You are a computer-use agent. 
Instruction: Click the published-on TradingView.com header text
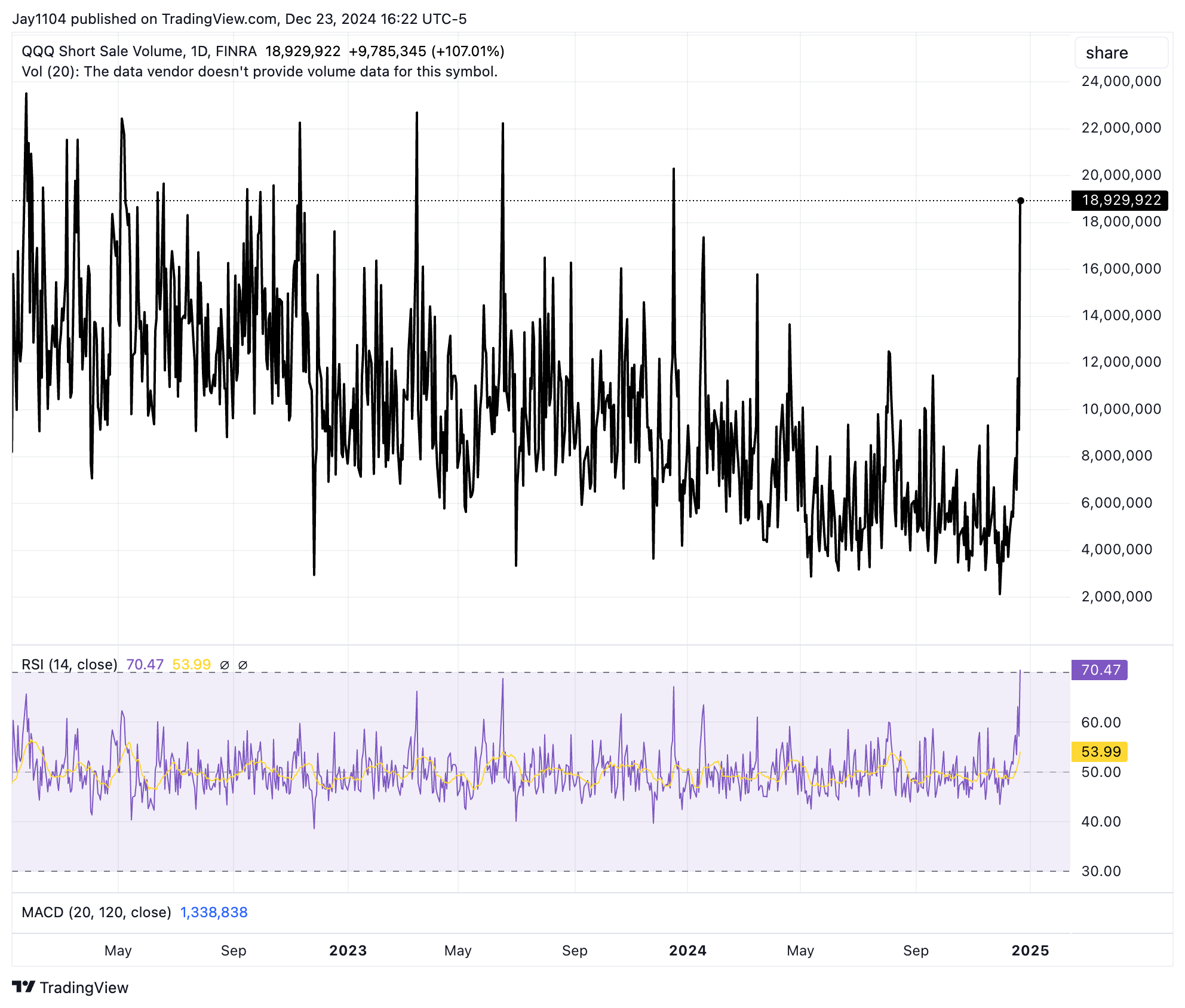tap(240, 19)
